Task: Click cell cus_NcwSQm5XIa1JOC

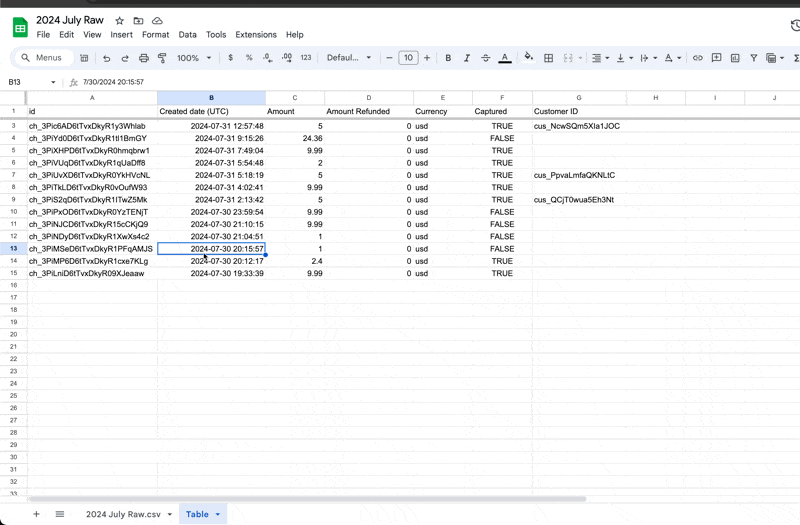Action: pyautogui.click(x=579, y=126)
